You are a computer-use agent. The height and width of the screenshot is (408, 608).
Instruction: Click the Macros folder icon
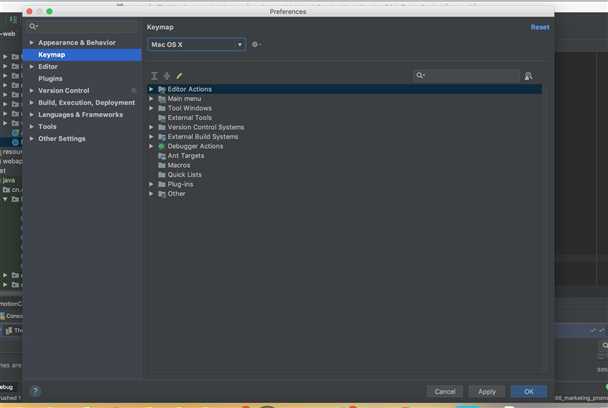click(162, 165)
